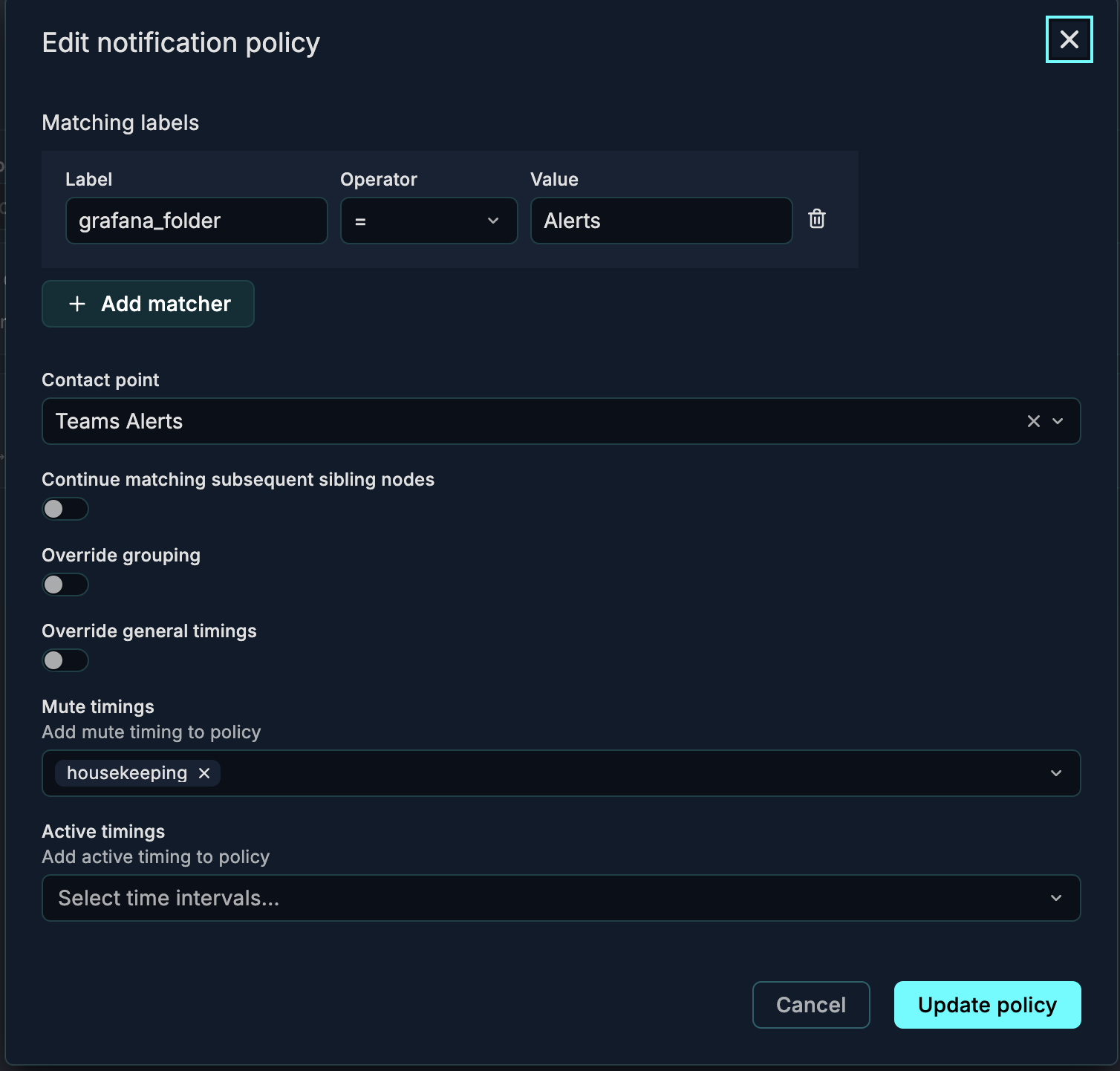Click the housekeeping tag label

(127, 773)
